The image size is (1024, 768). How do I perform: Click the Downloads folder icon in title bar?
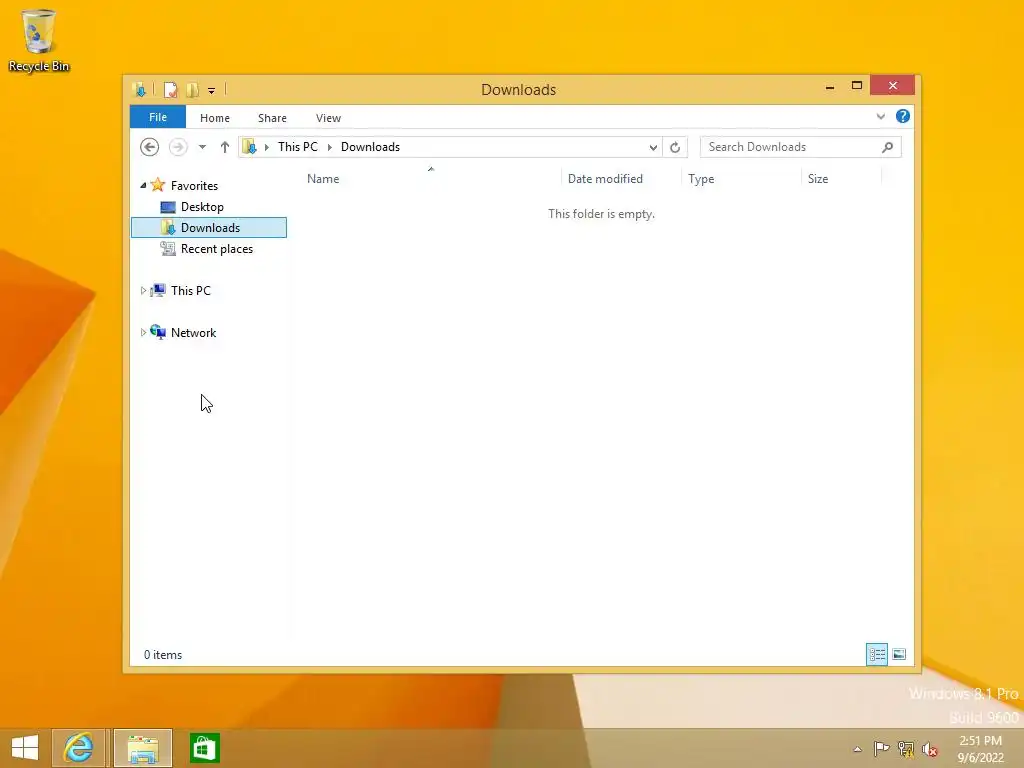tap(139, 89)
